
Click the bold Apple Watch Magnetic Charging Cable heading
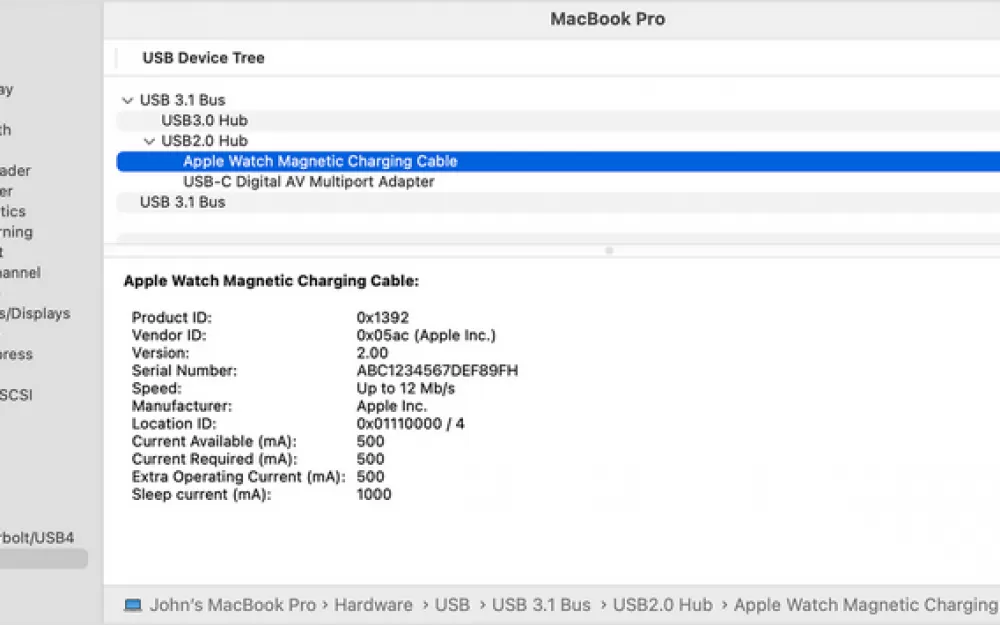point(271,281)
